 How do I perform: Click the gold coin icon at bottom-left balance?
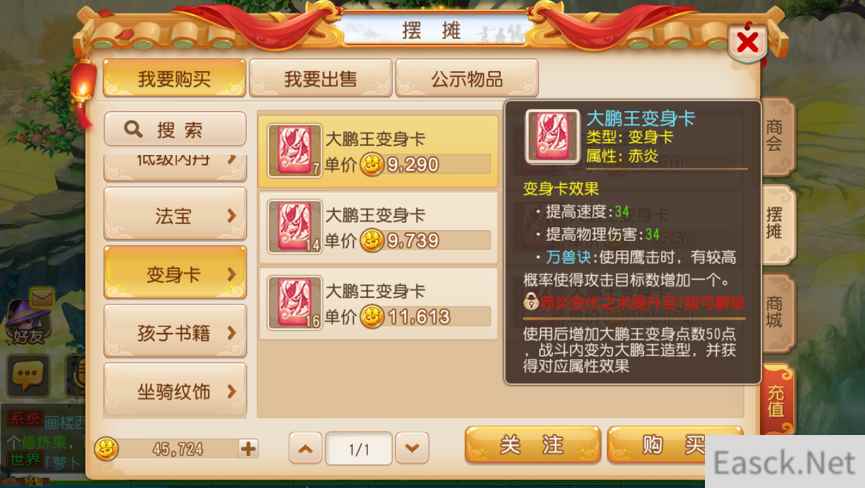coord(106,448)
